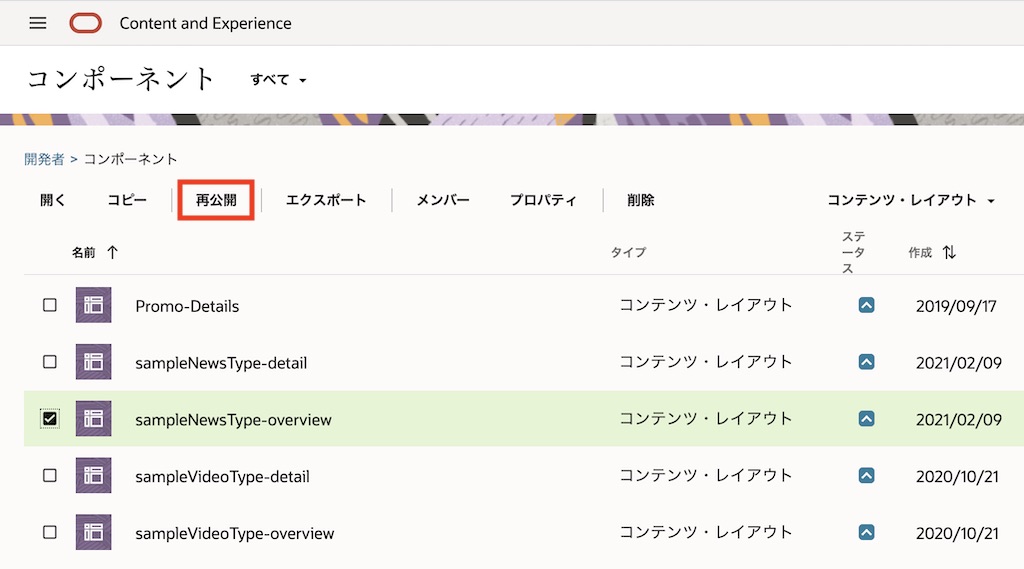Image resolution: width=1024 pixels, height=569 pixels.
Task: Click the status icon for sampleVideoType-overview
Action: 867,532
